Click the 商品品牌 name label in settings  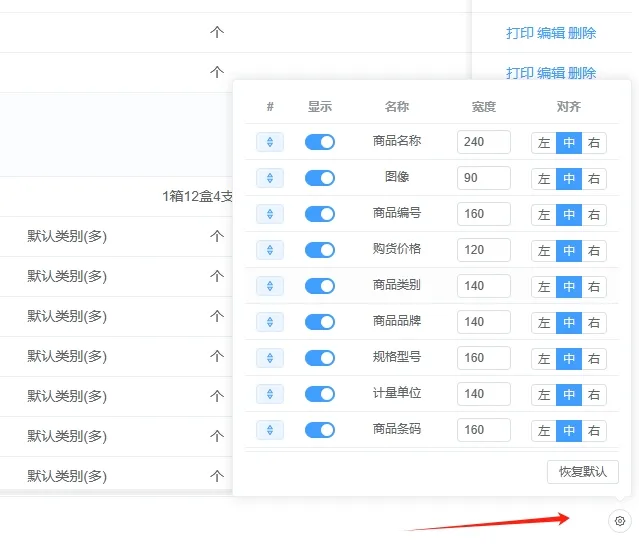397,321
